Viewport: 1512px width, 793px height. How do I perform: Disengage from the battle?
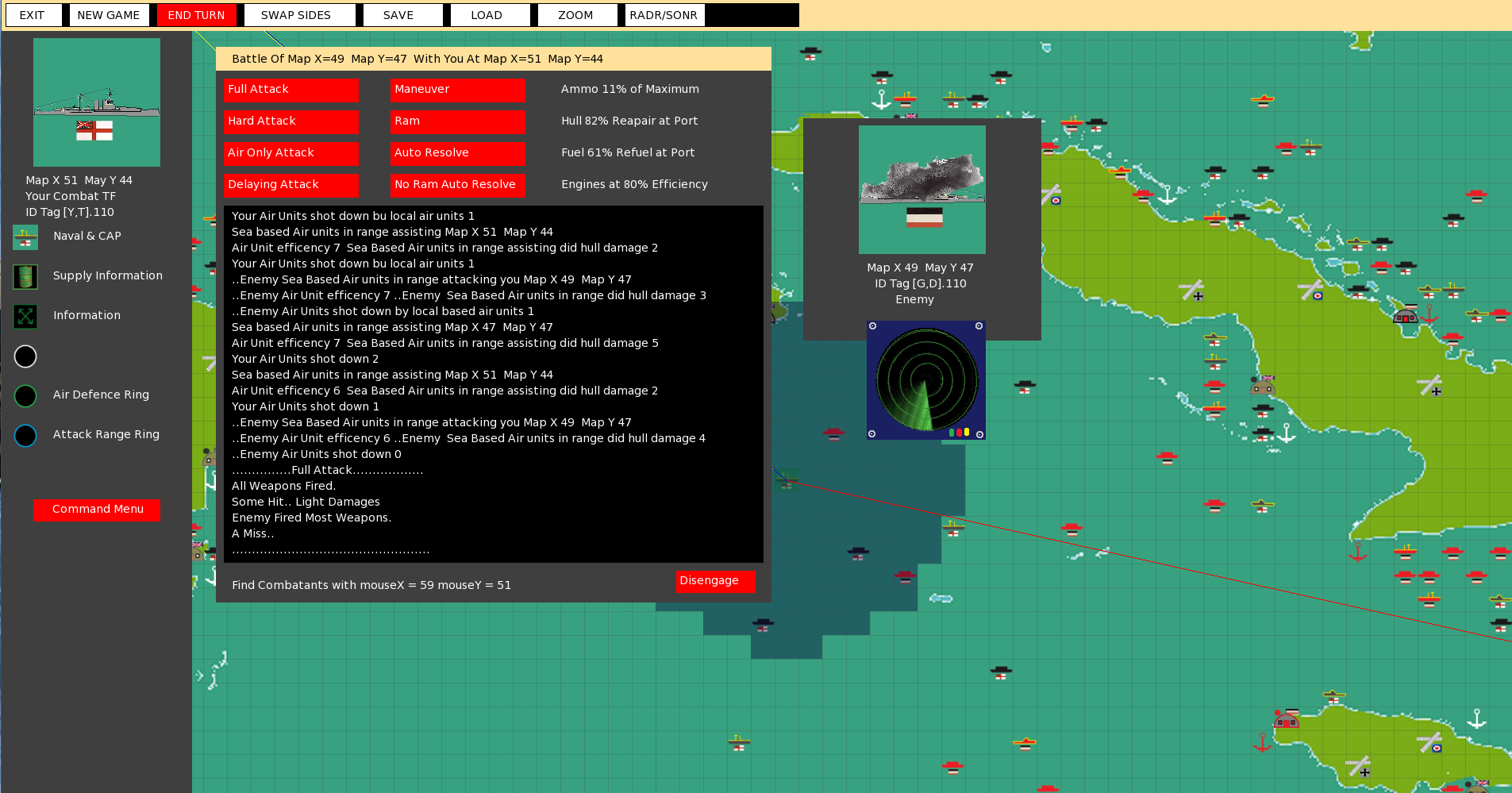715,582
